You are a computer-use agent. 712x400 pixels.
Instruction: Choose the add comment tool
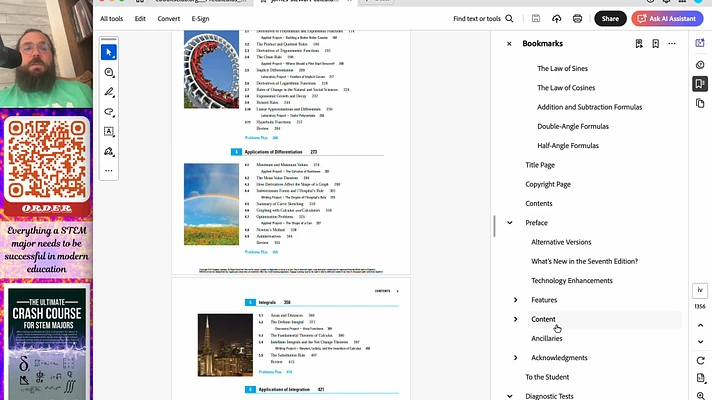click(x=109, y=73)
